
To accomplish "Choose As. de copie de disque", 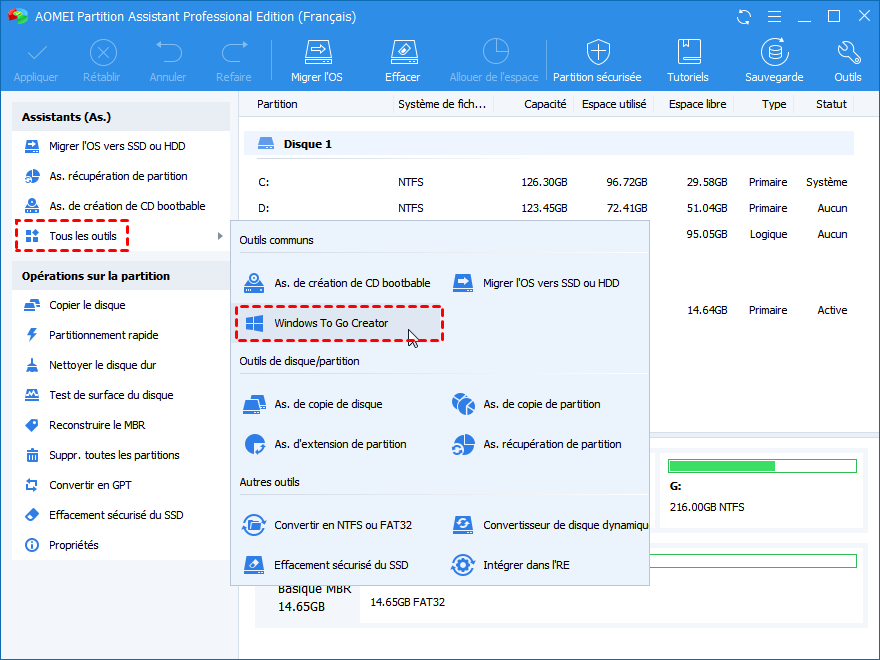I will point(328,404).
